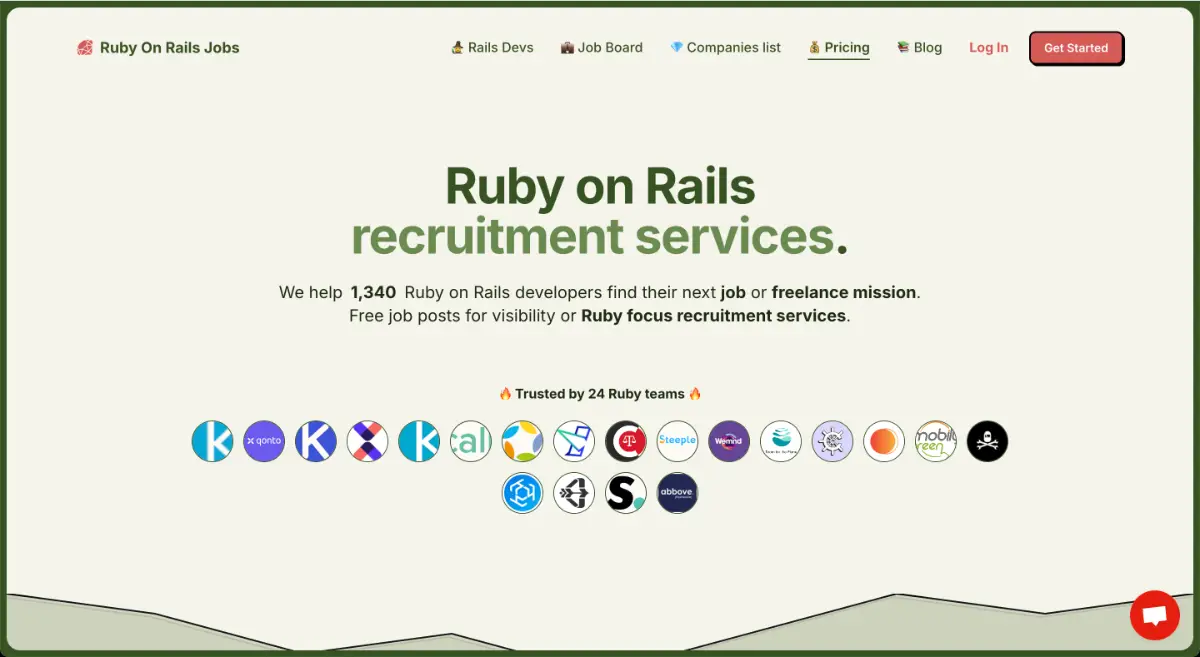Click the black S company logo
Image resolution: width=1200 pixels, height=657 pixels.
tap(626, 493)
